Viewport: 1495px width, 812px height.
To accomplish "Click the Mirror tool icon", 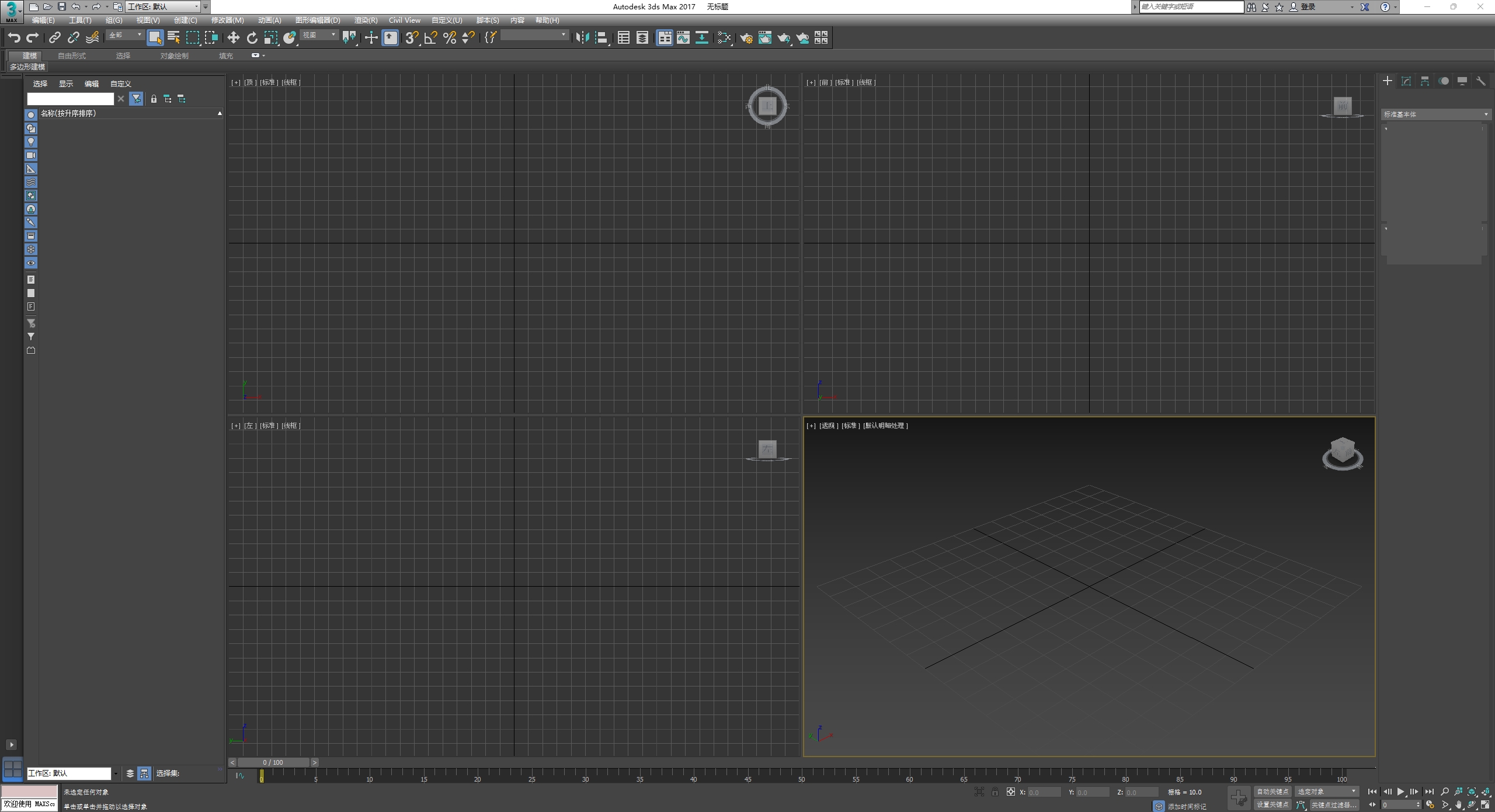I will (582, 38).
